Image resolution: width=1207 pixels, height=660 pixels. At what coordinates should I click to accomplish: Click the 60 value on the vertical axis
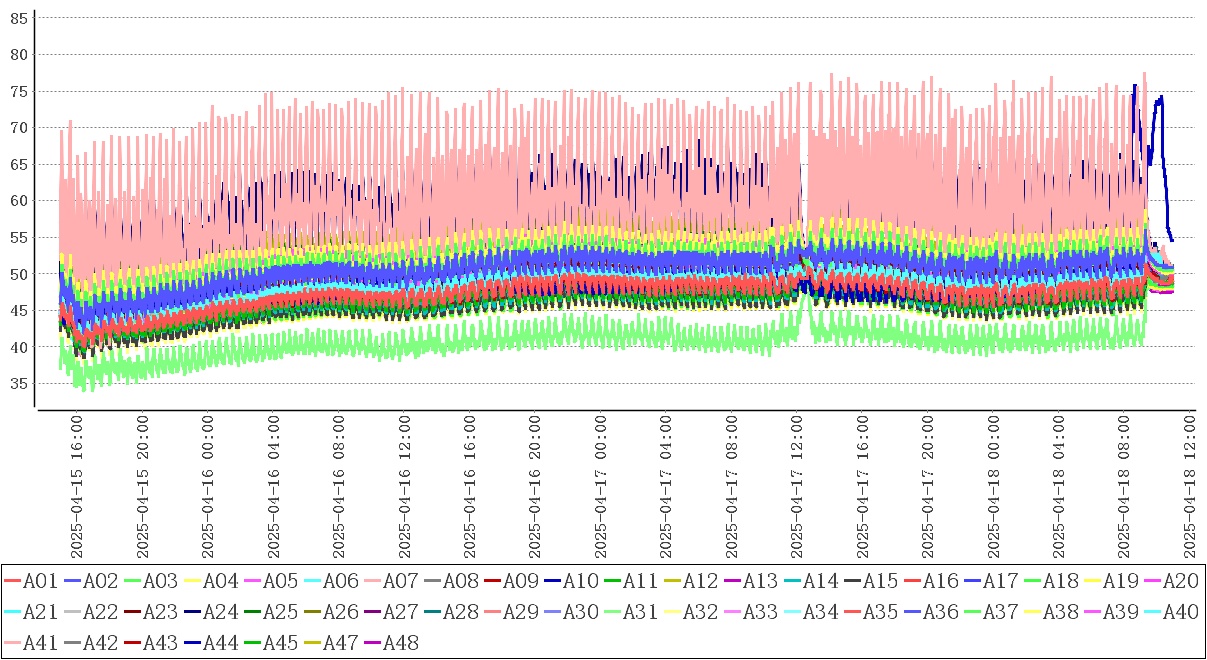pos(18,201)
